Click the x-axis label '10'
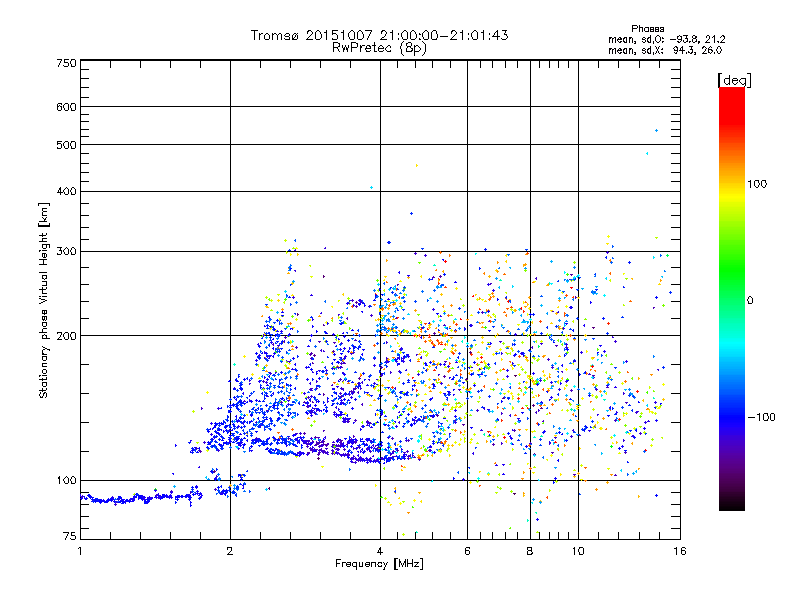The image size is (800, 600). click(578, 551)
